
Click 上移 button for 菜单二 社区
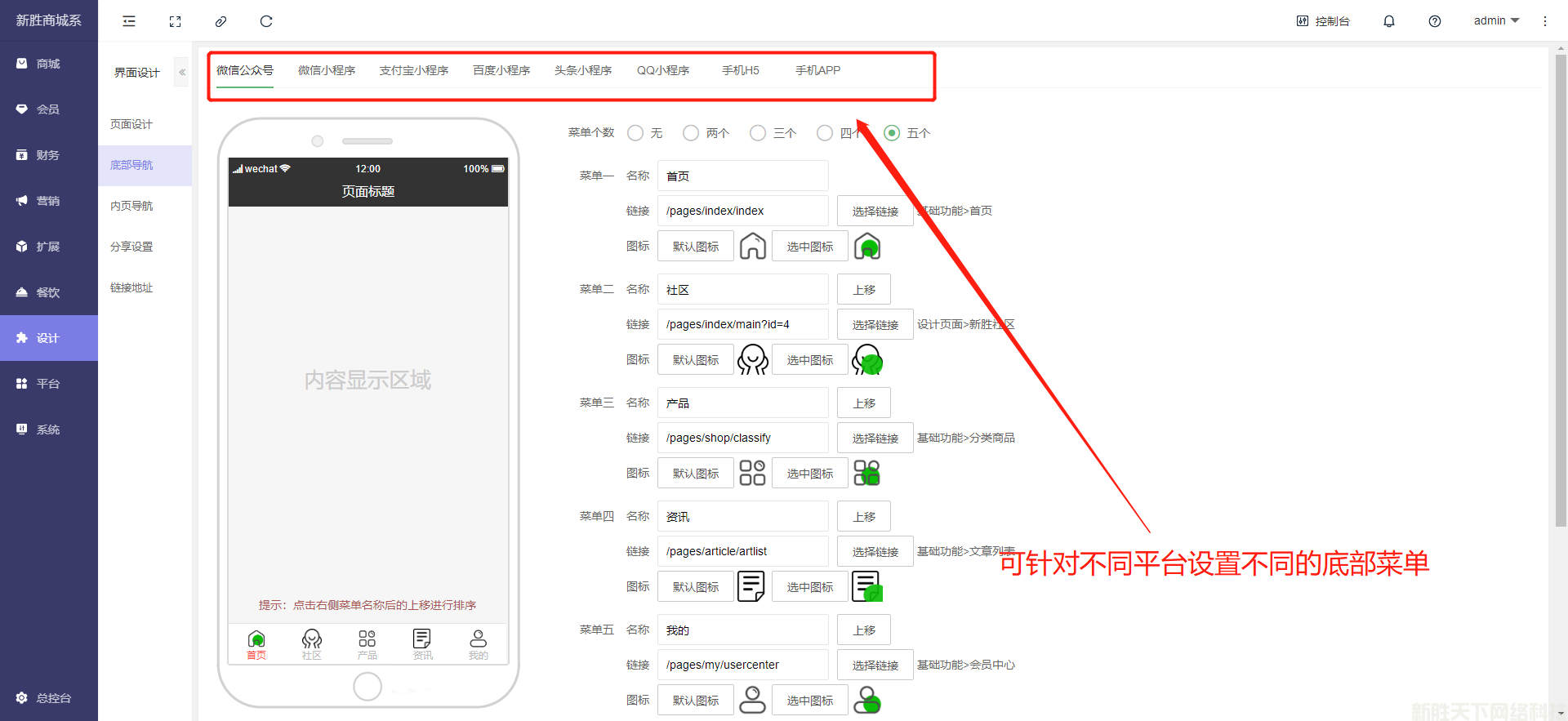click(864, 290)
